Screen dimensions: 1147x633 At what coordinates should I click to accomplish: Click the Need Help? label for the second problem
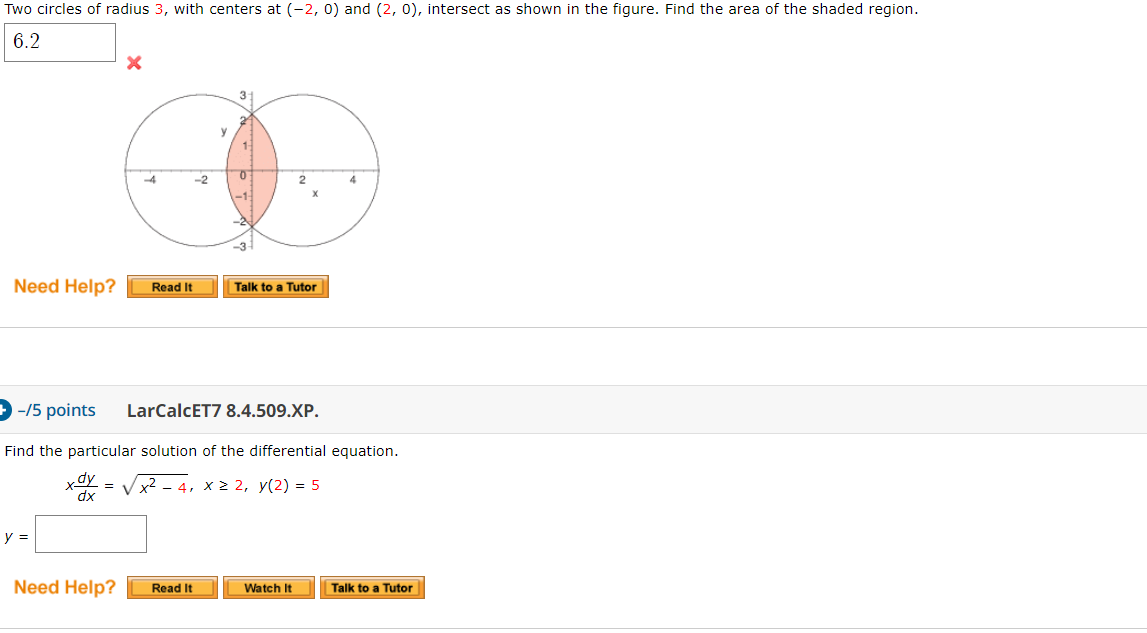click(66, 588)
